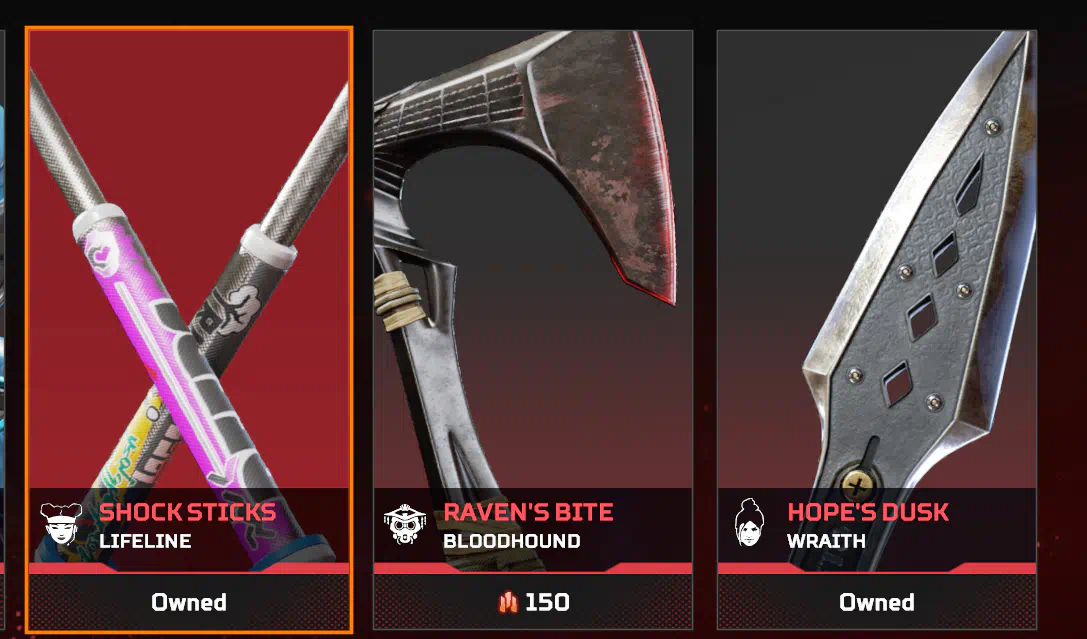
Task: Click the LIFELINE legend name label
Action: 145,541
